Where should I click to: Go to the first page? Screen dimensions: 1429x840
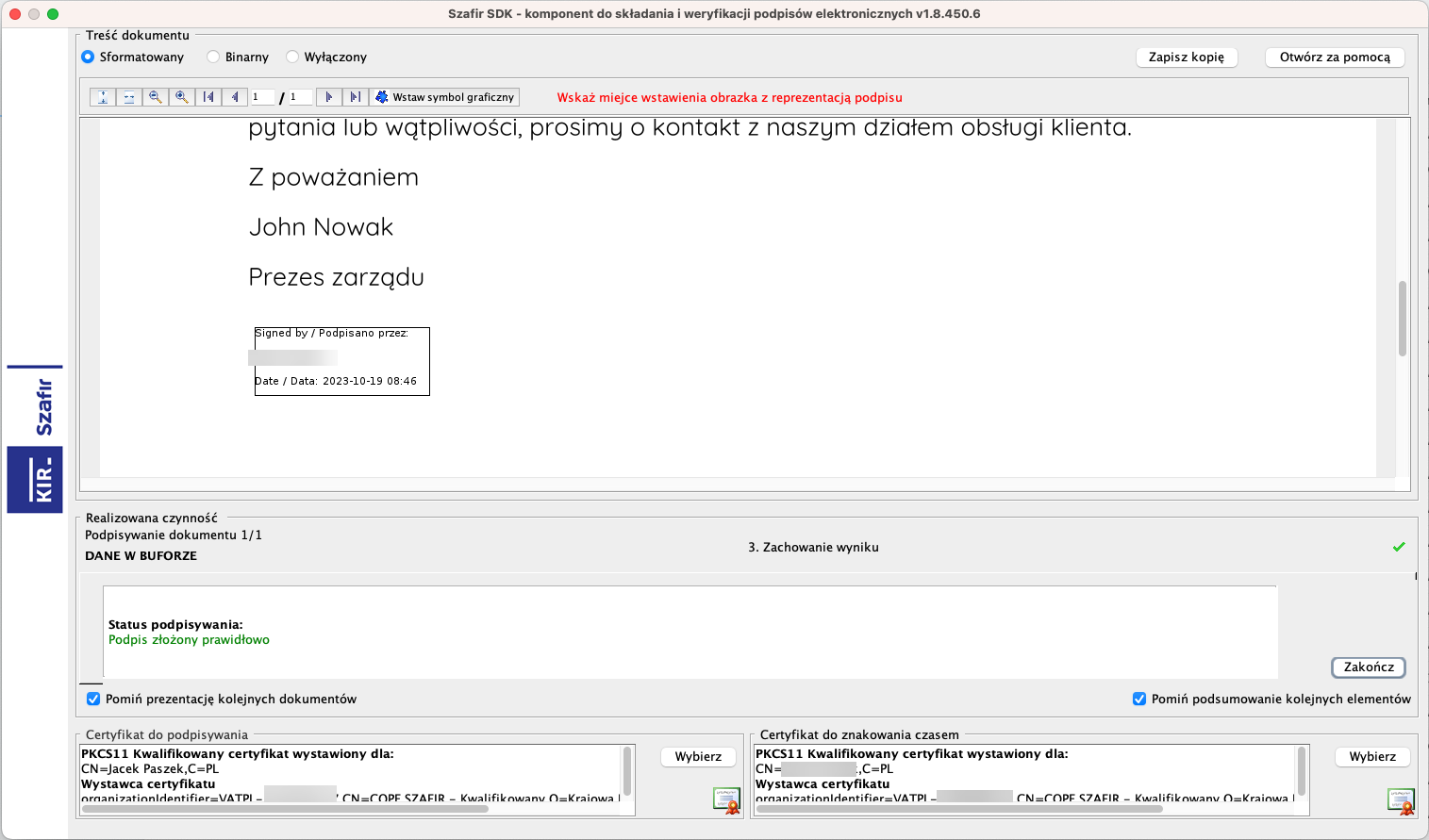click(x=208, y=97)
